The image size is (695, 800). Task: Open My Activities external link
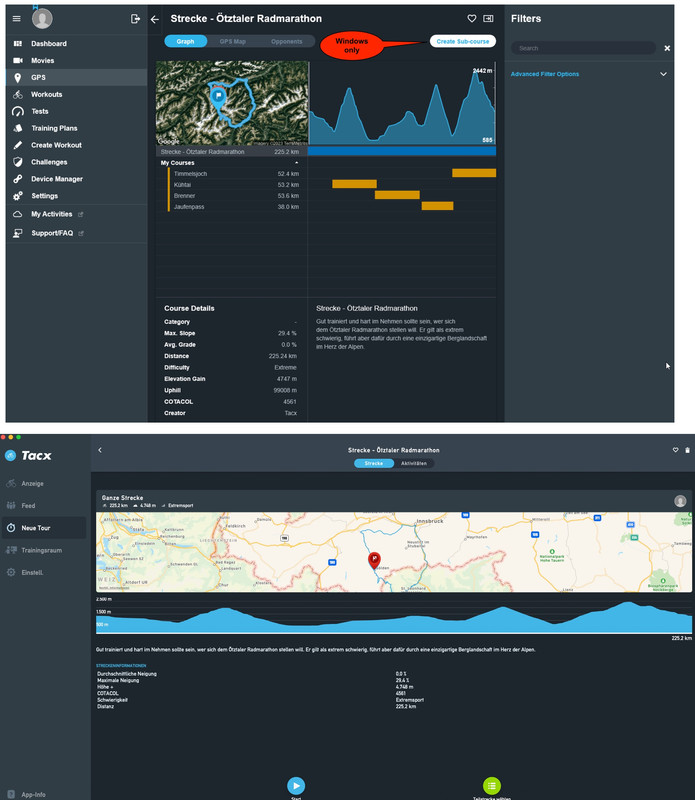pyautogui.click(x=77, y=214)
